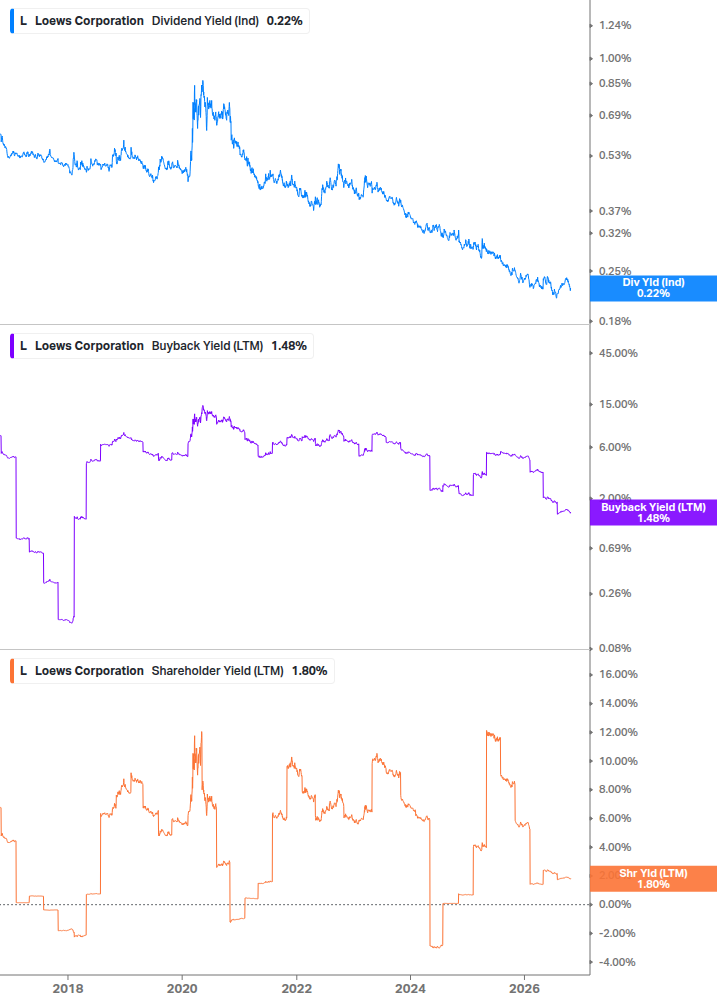Click the -2.00% shareholder yield axis value
The image size is (717, 1005).
point(617,933)
